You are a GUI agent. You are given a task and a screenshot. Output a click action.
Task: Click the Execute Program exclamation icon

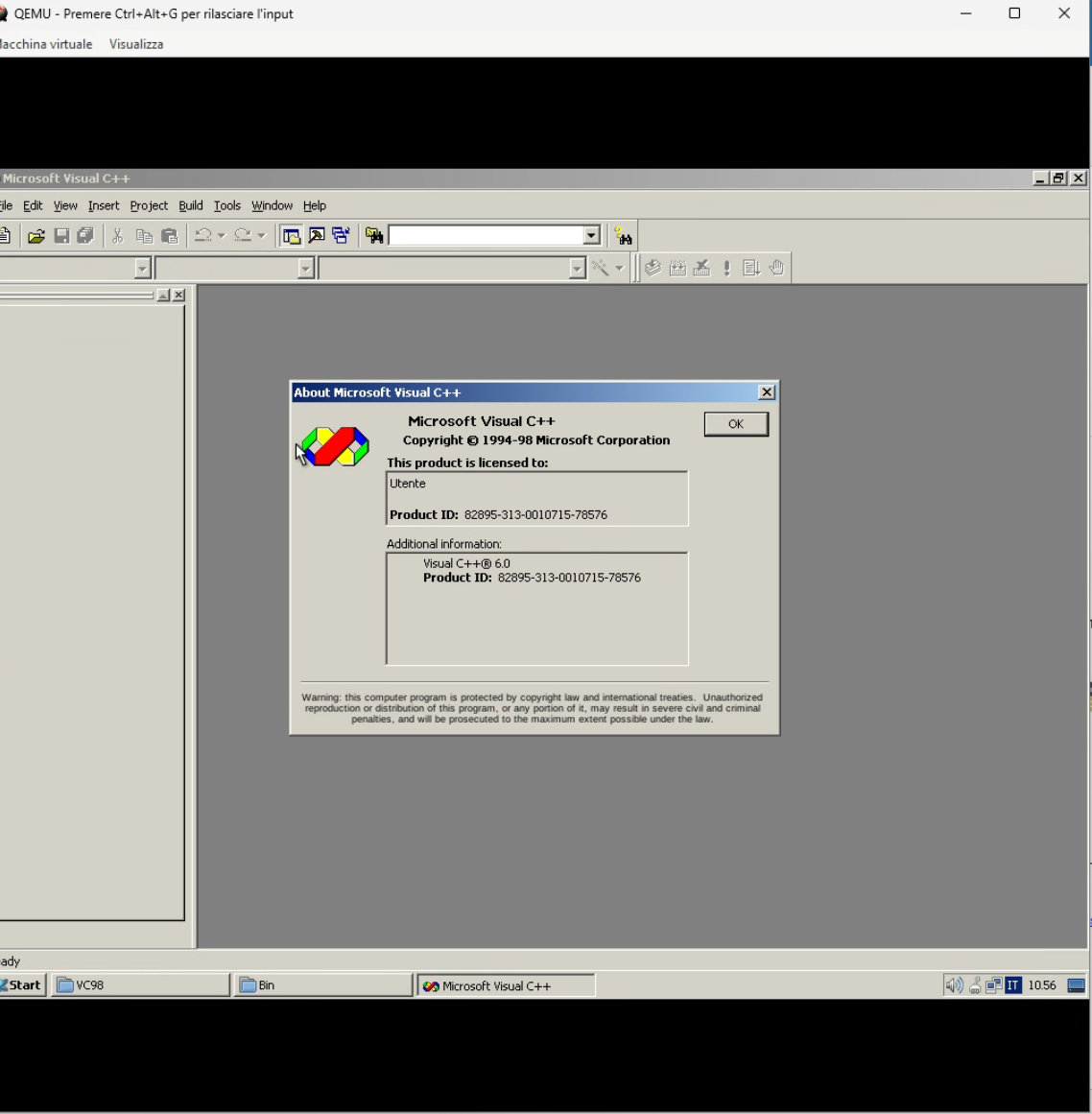click(726, 268)
